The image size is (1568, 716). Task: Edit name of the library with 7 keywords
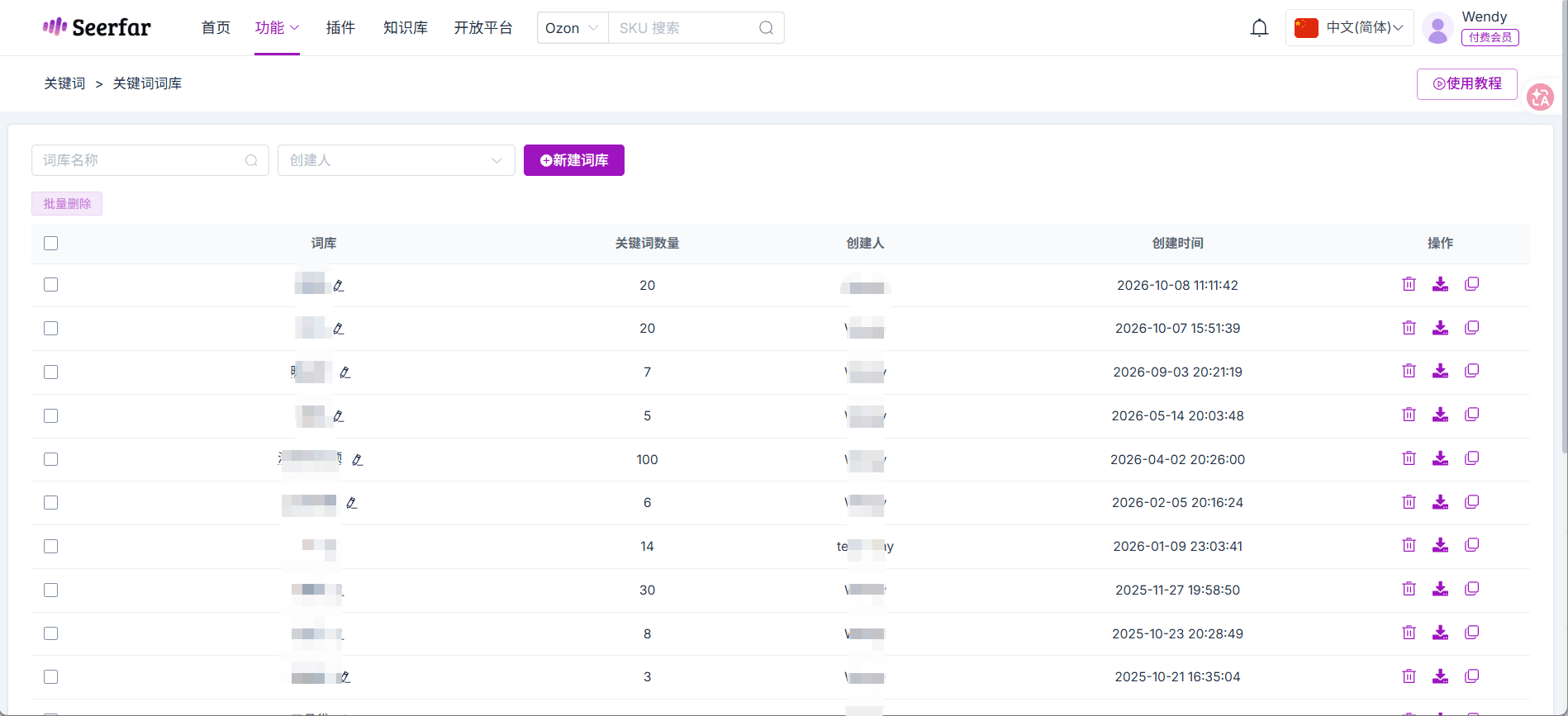[345, 372]
